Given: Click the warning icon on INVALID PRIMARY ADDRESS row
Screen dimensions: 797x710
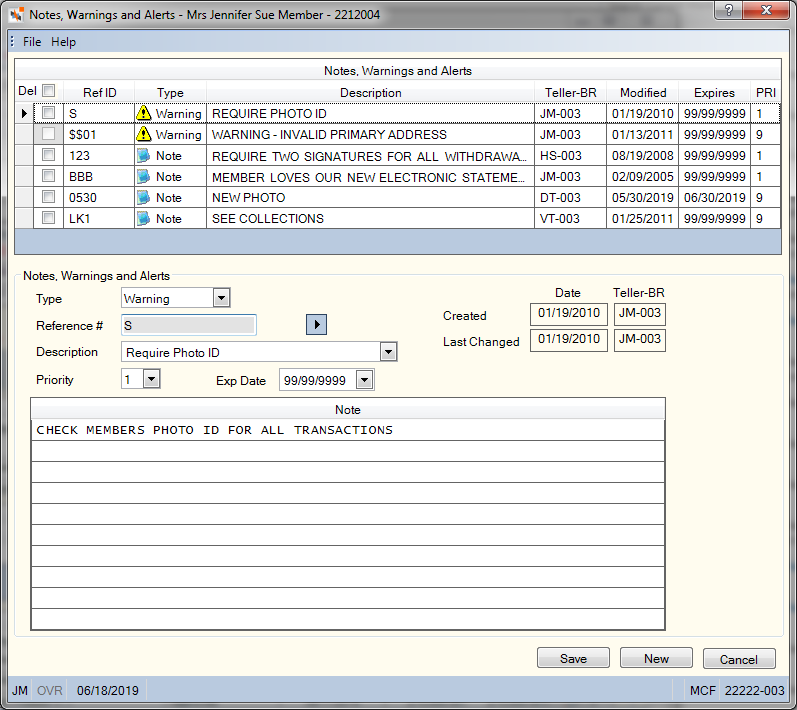Looking at the screenshot, I should (x=144, y=134).
